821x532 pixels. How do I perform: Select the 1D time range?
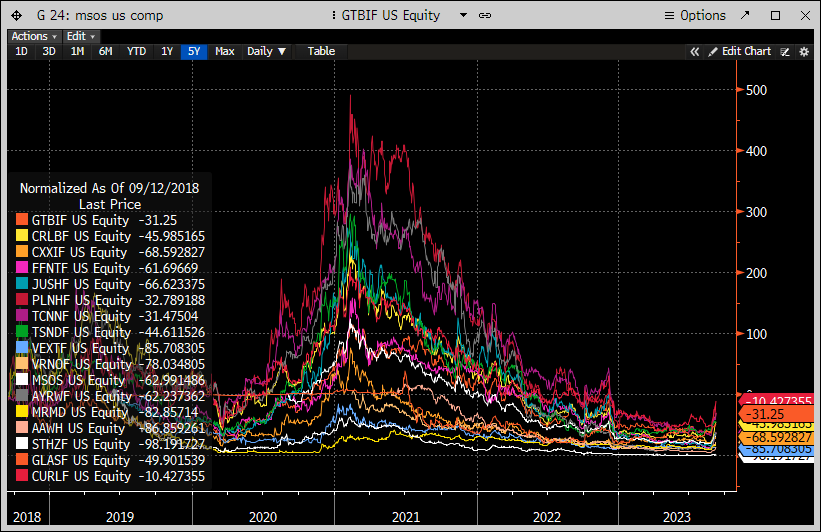point(21,51)
